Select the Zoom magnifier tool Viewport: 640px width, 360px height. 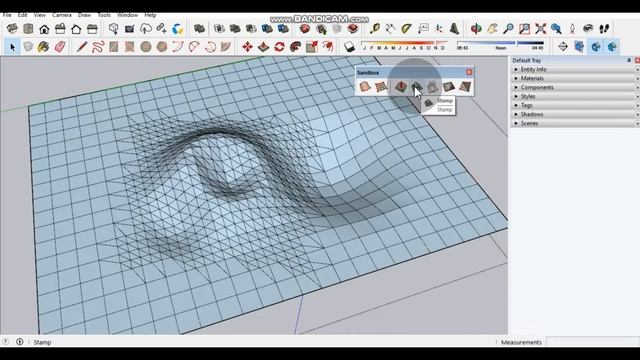[x=508, y=29]
